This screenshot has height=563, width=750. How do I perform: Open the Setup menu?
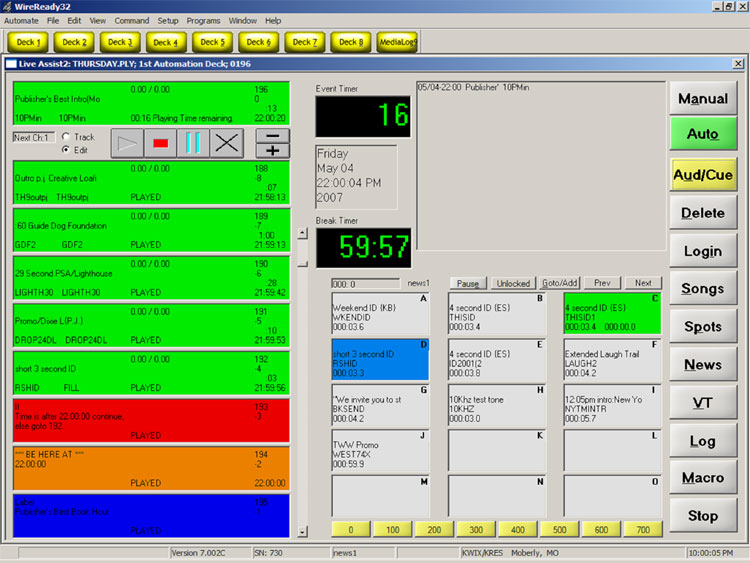168,21
